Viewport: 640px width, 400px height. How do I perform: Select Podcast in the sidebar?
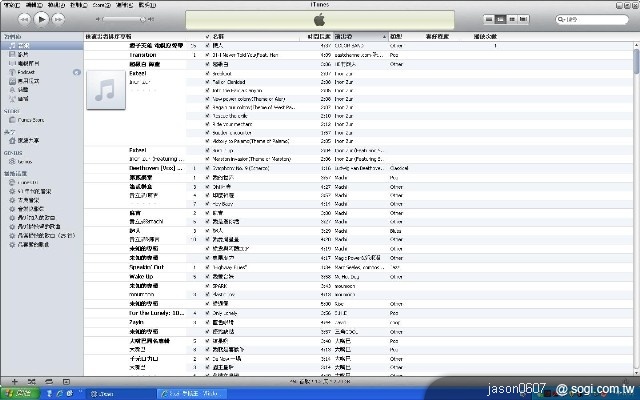27,72
